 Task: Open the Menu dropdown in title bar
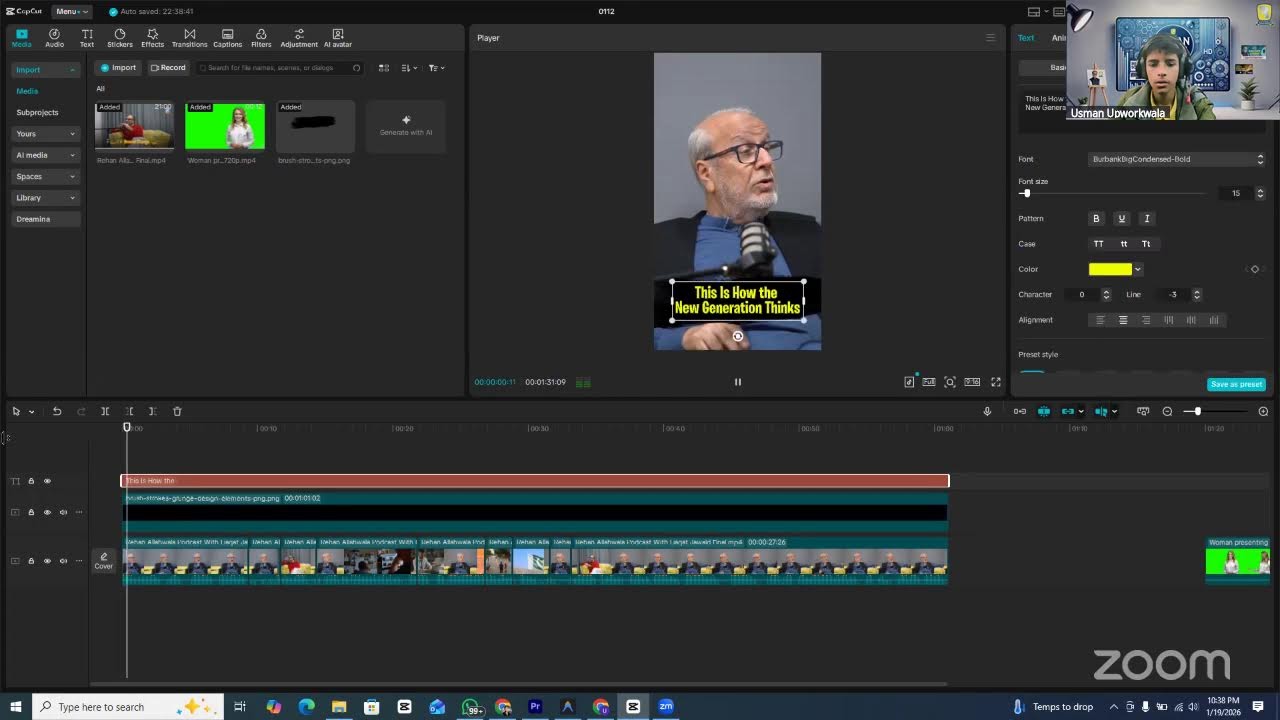coord(71,11)
